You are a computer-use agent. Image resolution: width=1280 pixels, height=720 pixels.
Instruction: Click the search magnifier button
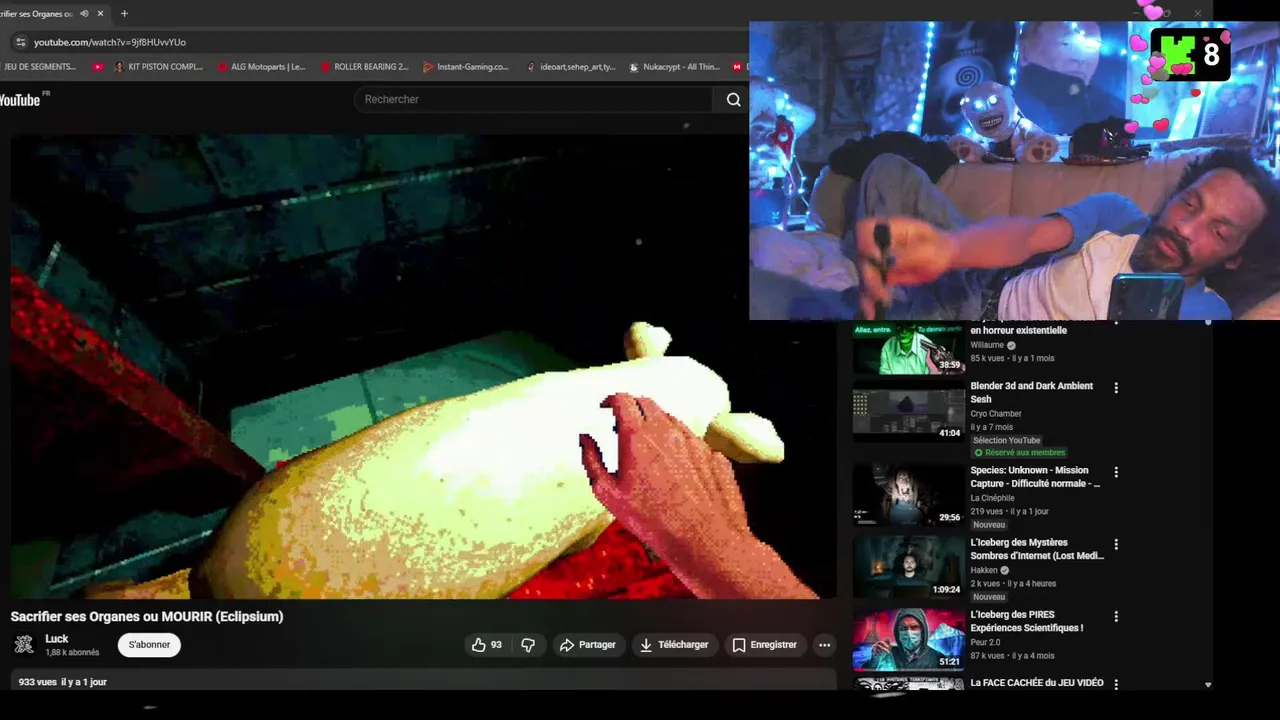pos(733,99)
